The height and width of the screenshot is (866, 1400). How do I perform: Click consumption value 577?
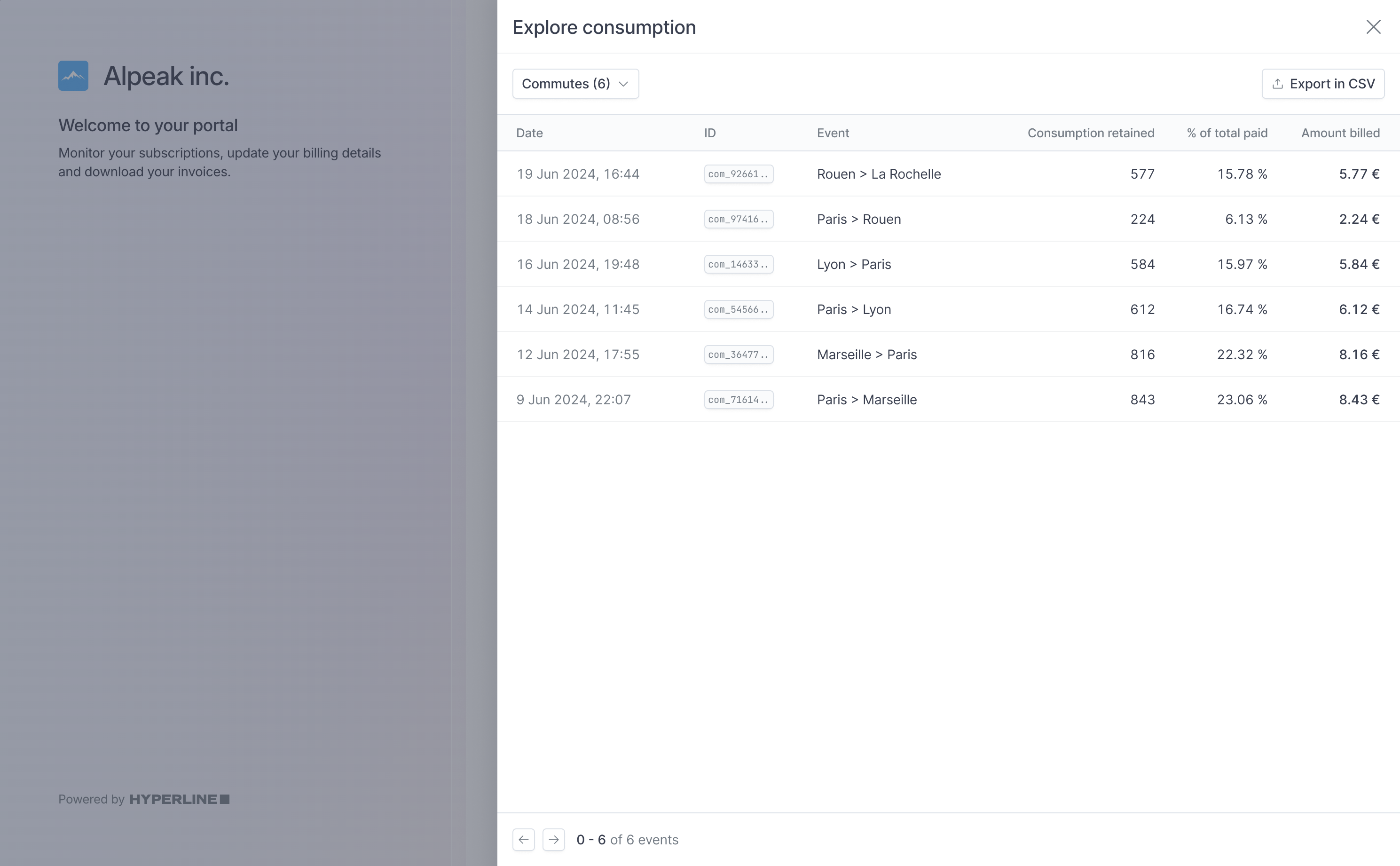1142,174
